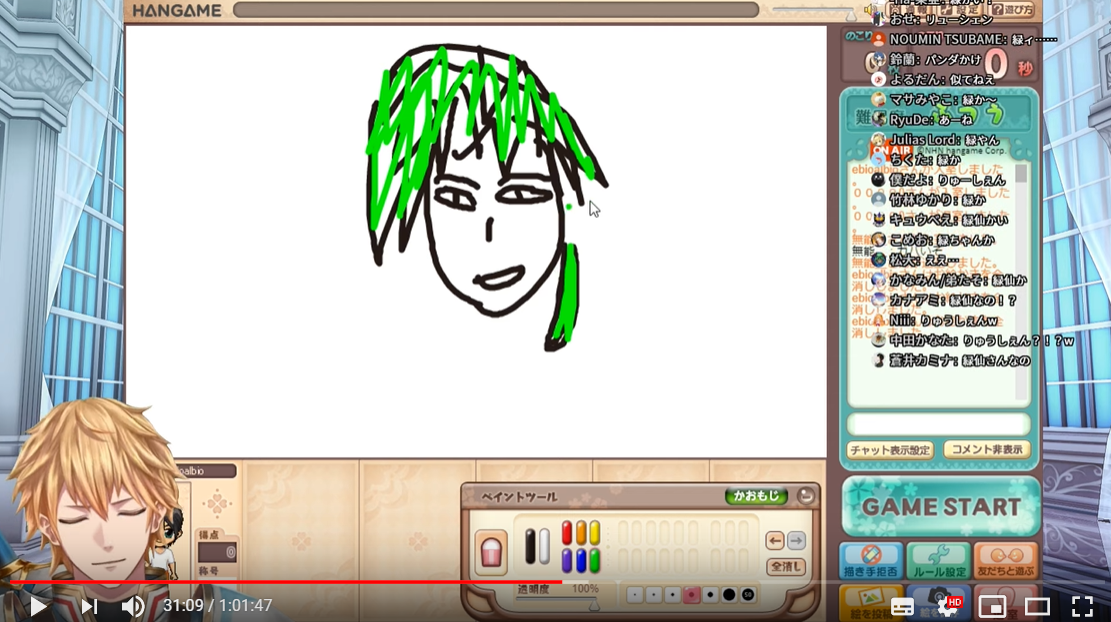The image size is (1111, 622).
Task: Open チャット表示設定 chat display settings
Action: click(x=890, y=450)
